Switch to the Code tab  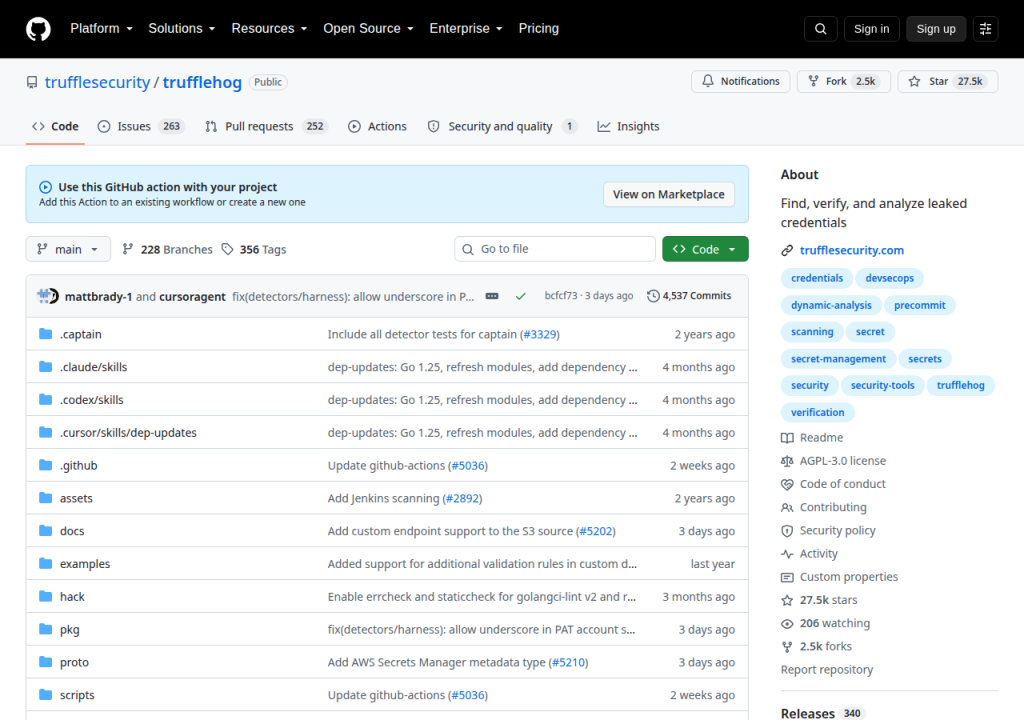[56, 126]
